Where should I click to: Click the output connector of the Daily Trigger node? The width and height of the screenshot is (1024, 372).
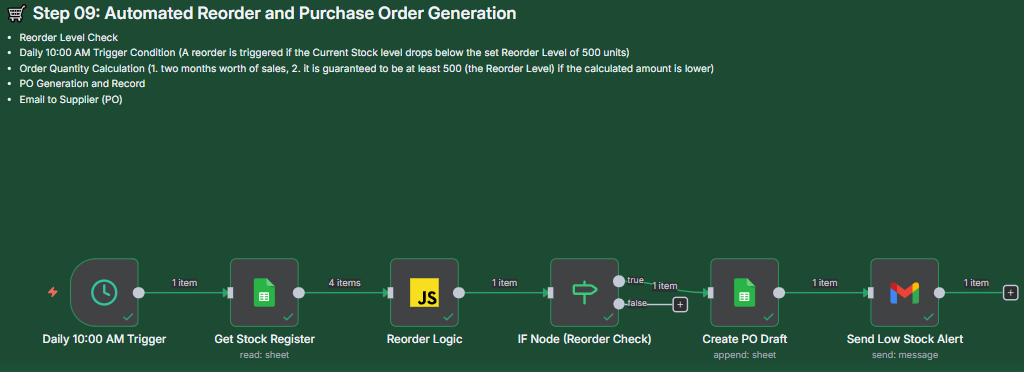[138, 293]
